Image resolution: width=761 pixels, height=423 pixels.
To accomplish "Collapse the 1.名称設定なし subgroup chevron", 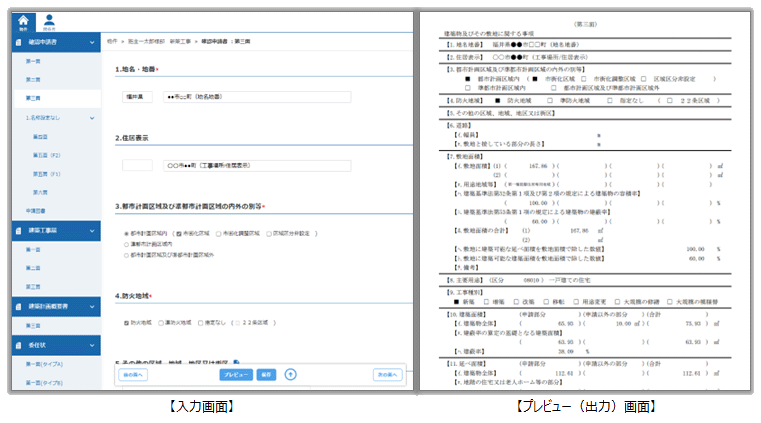I will click(x=92, y=118).
